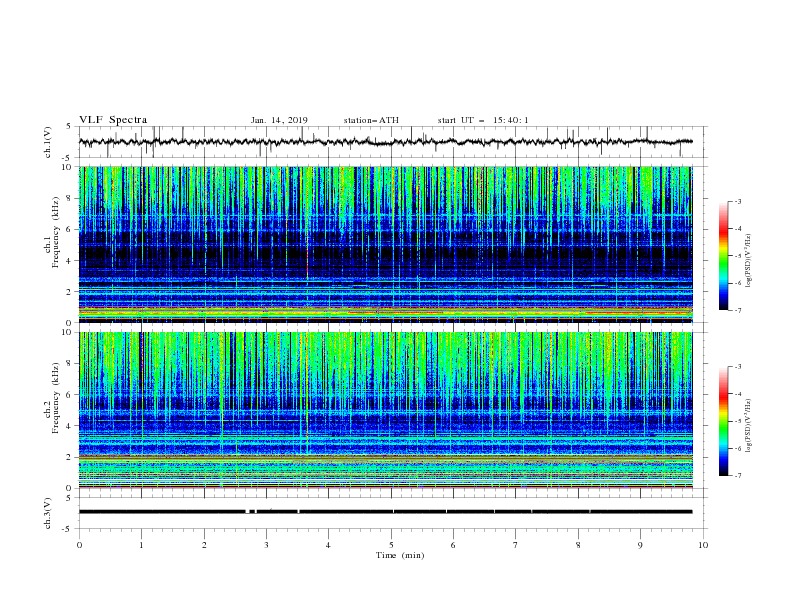Click the ch.2 spectrogram panel

pyautogui.click(x=385, y=410)
